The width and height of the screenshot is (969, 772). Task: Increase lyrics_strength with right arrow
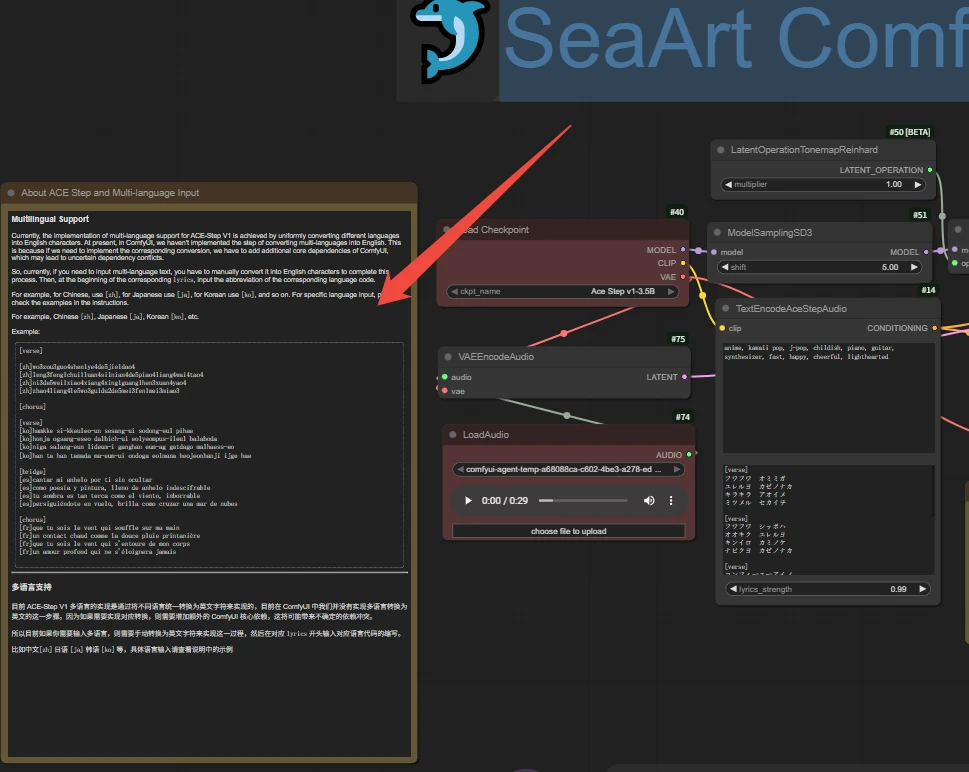(925, 590)
